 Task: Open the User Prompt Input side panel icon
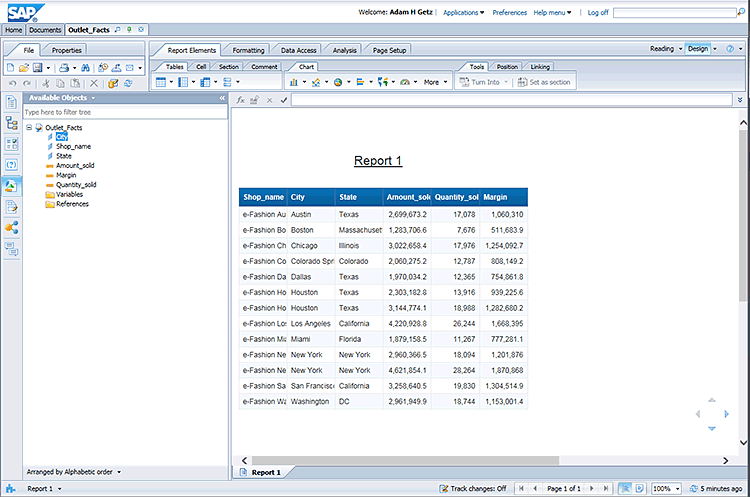11,165
